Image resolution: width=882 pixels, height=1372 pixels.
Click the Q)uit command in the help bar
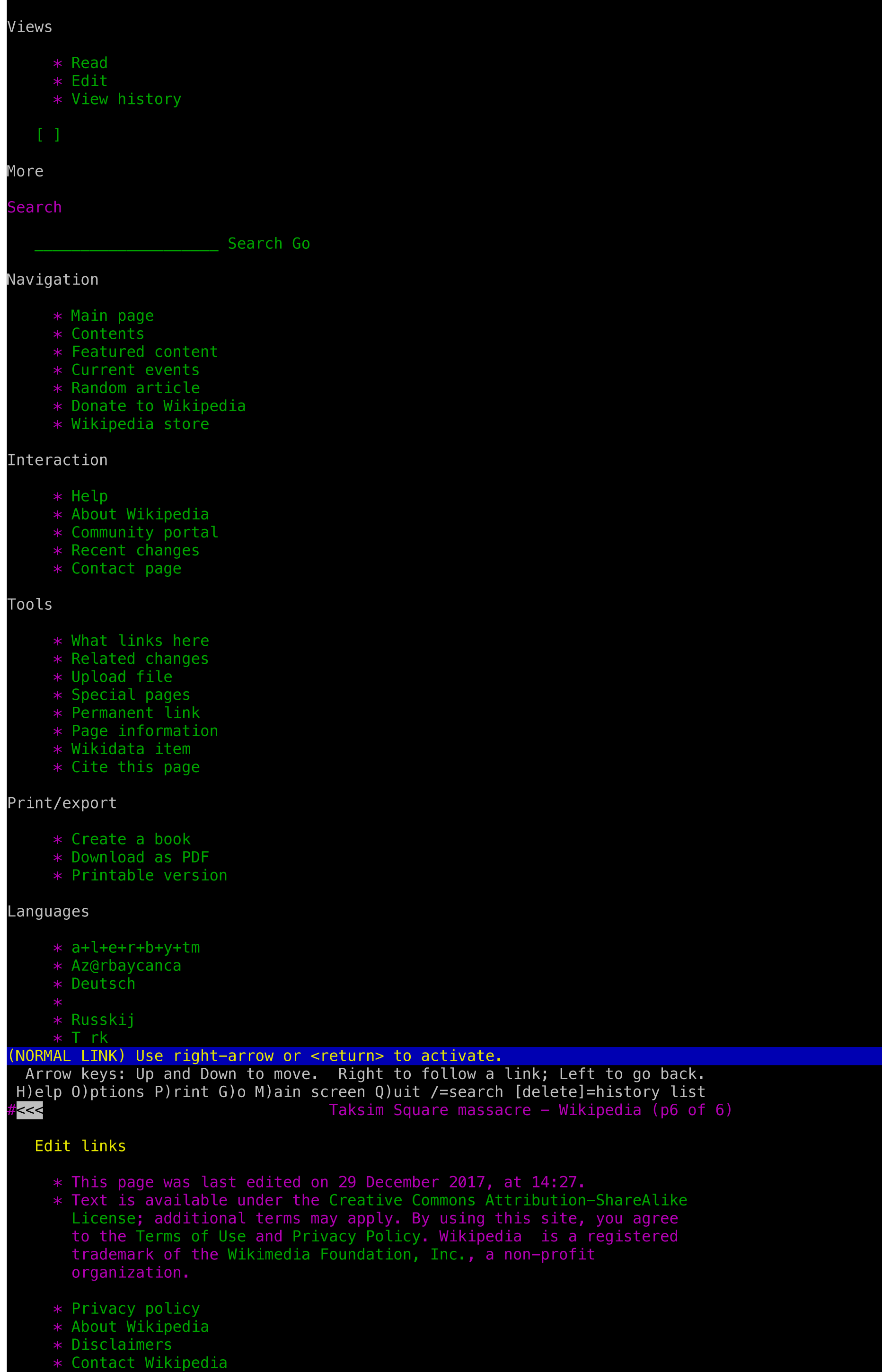tap(397, 1091)
